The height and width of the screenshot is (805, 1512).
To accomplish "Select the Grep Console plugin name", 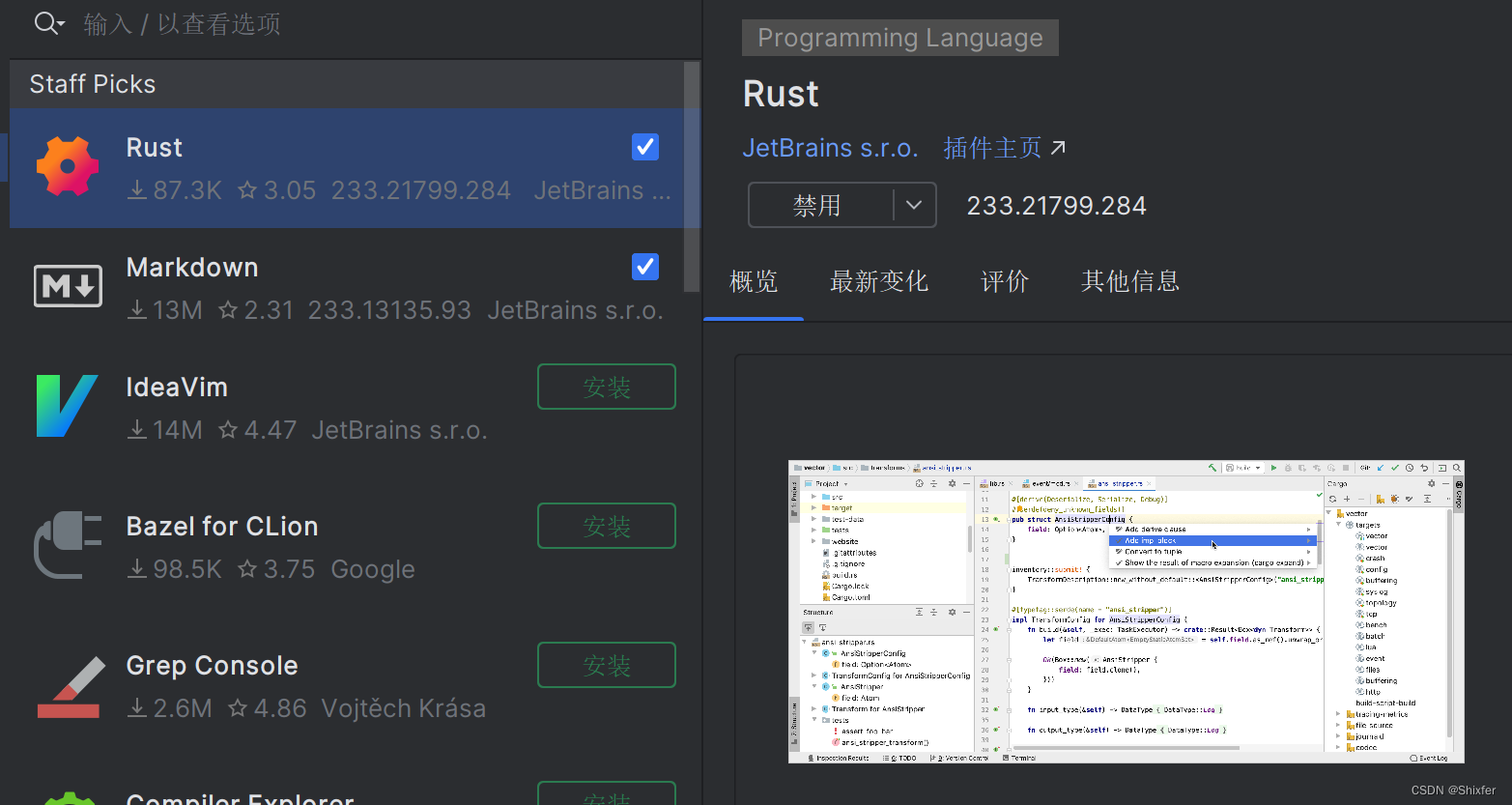I will tap(213, 666).
